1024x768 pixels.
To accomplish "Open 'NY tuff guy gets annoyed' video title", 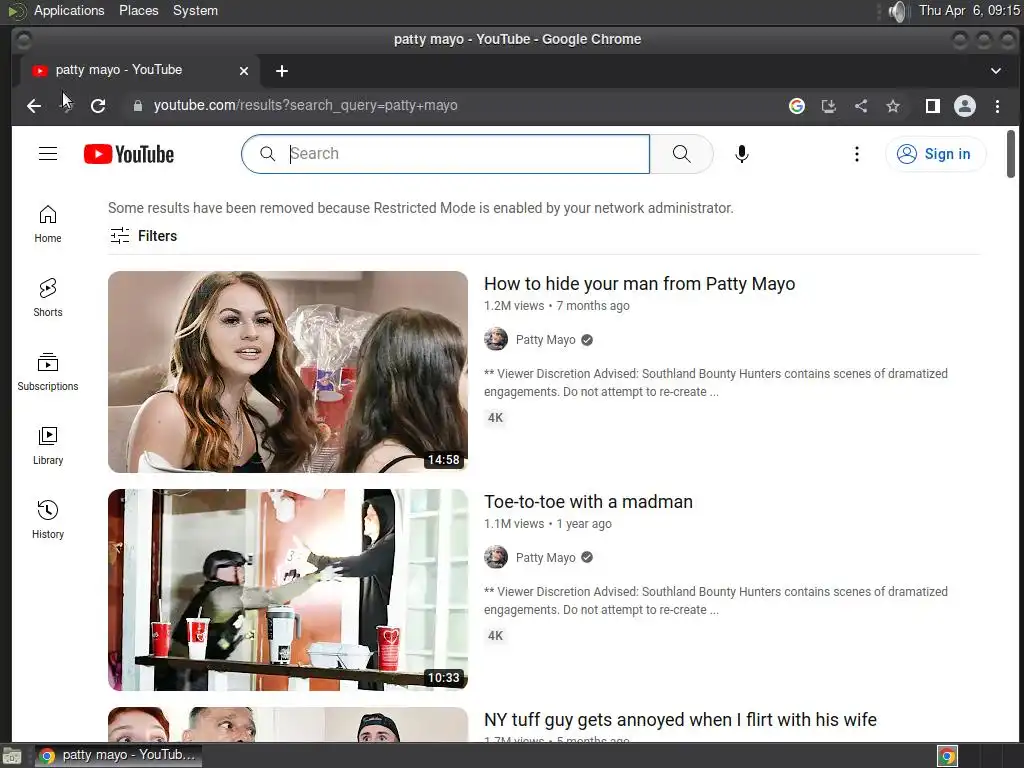I will point(680,720).
